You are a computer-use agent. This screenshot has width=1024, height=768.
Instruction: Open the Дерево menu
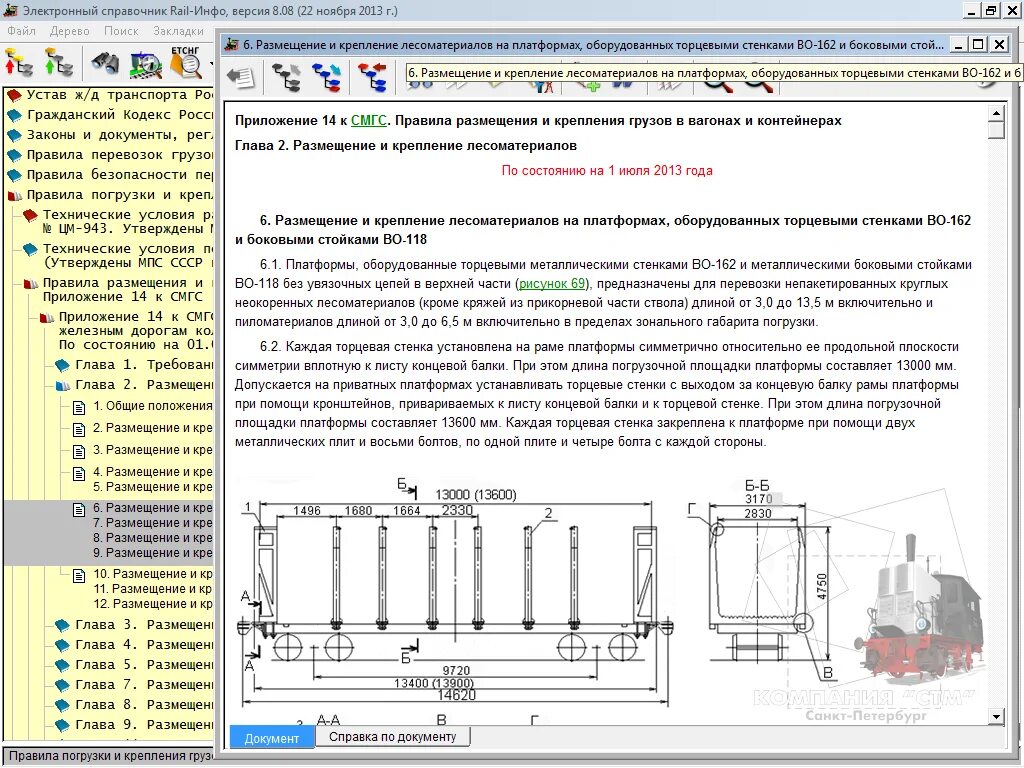click(x=69, y=31)
